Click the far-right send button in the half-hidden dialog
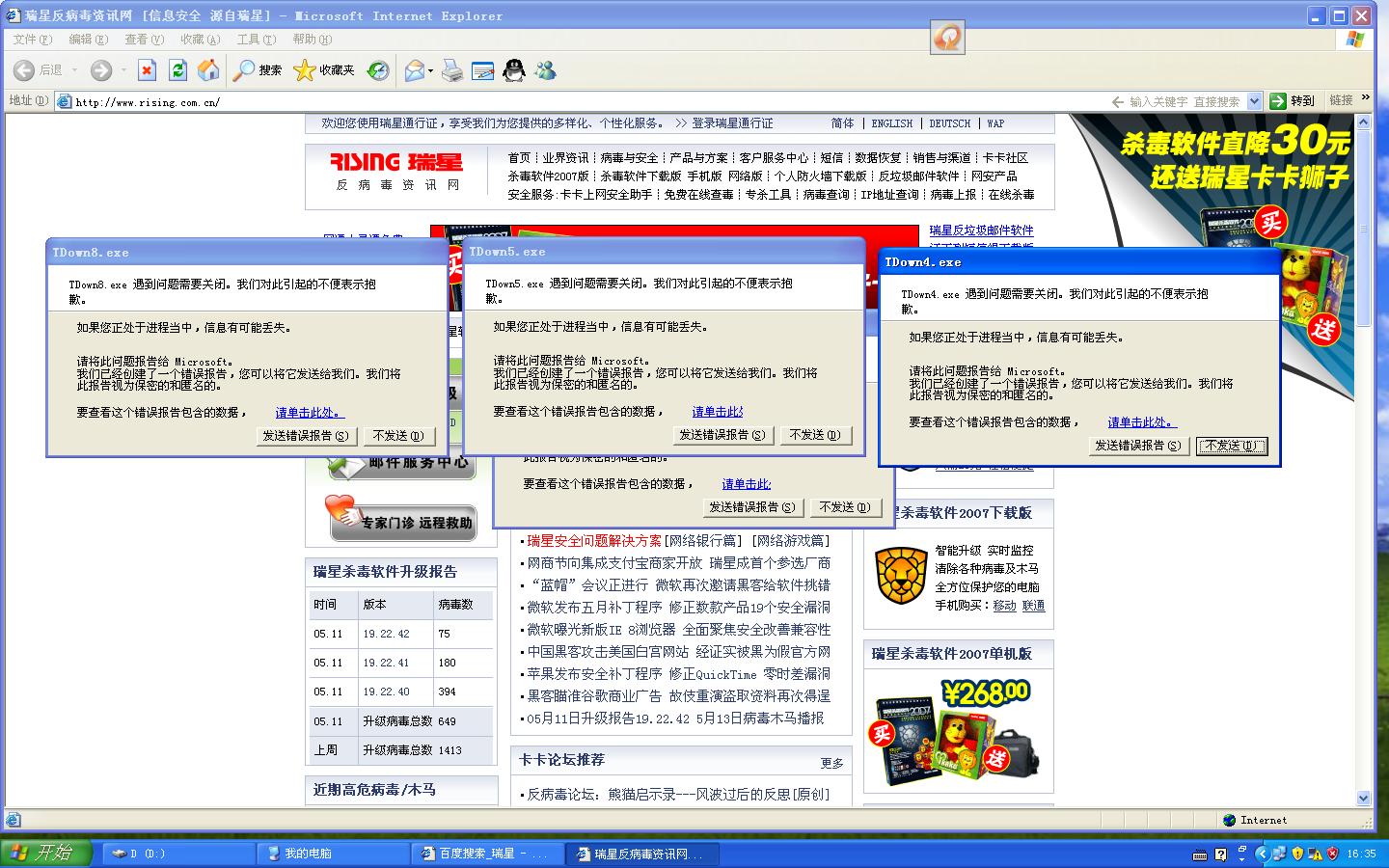The image size is (1389, 868). coord(845,507)
